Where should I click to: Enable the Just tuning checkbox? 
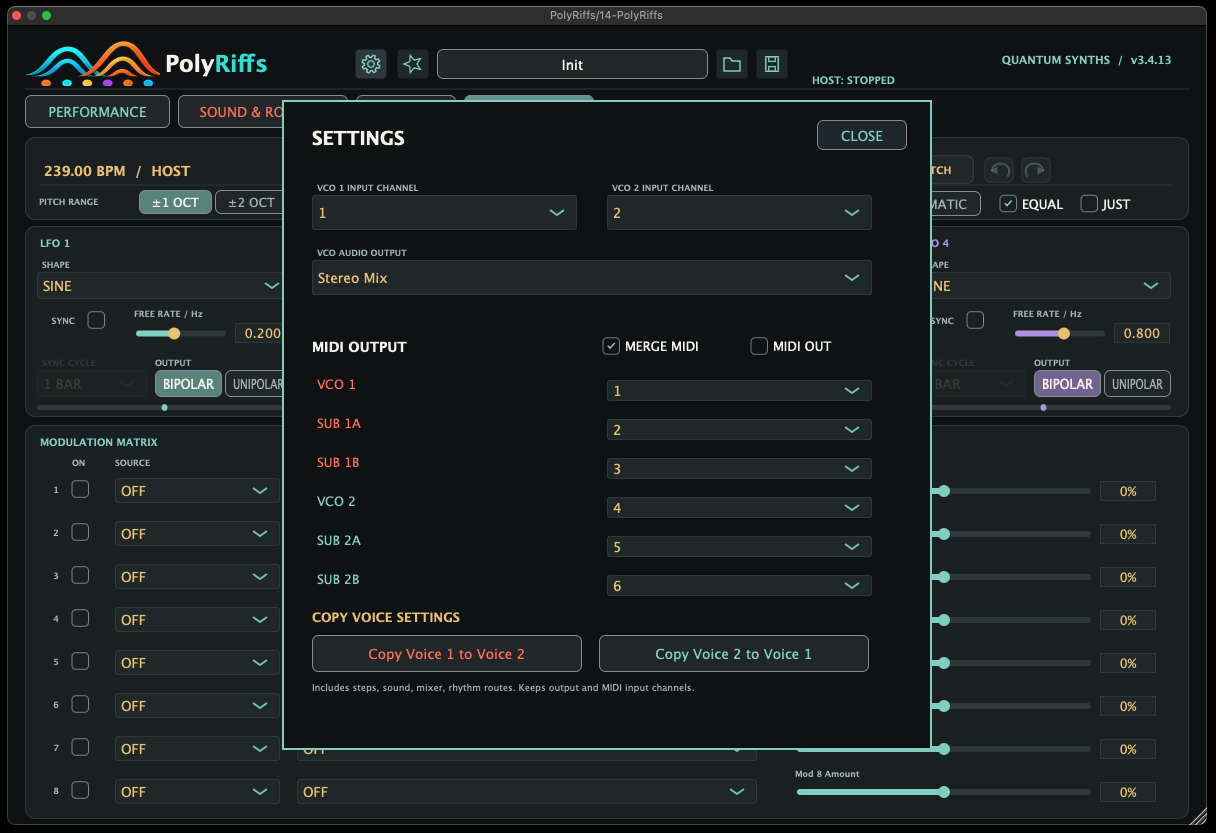[1089, 203]
